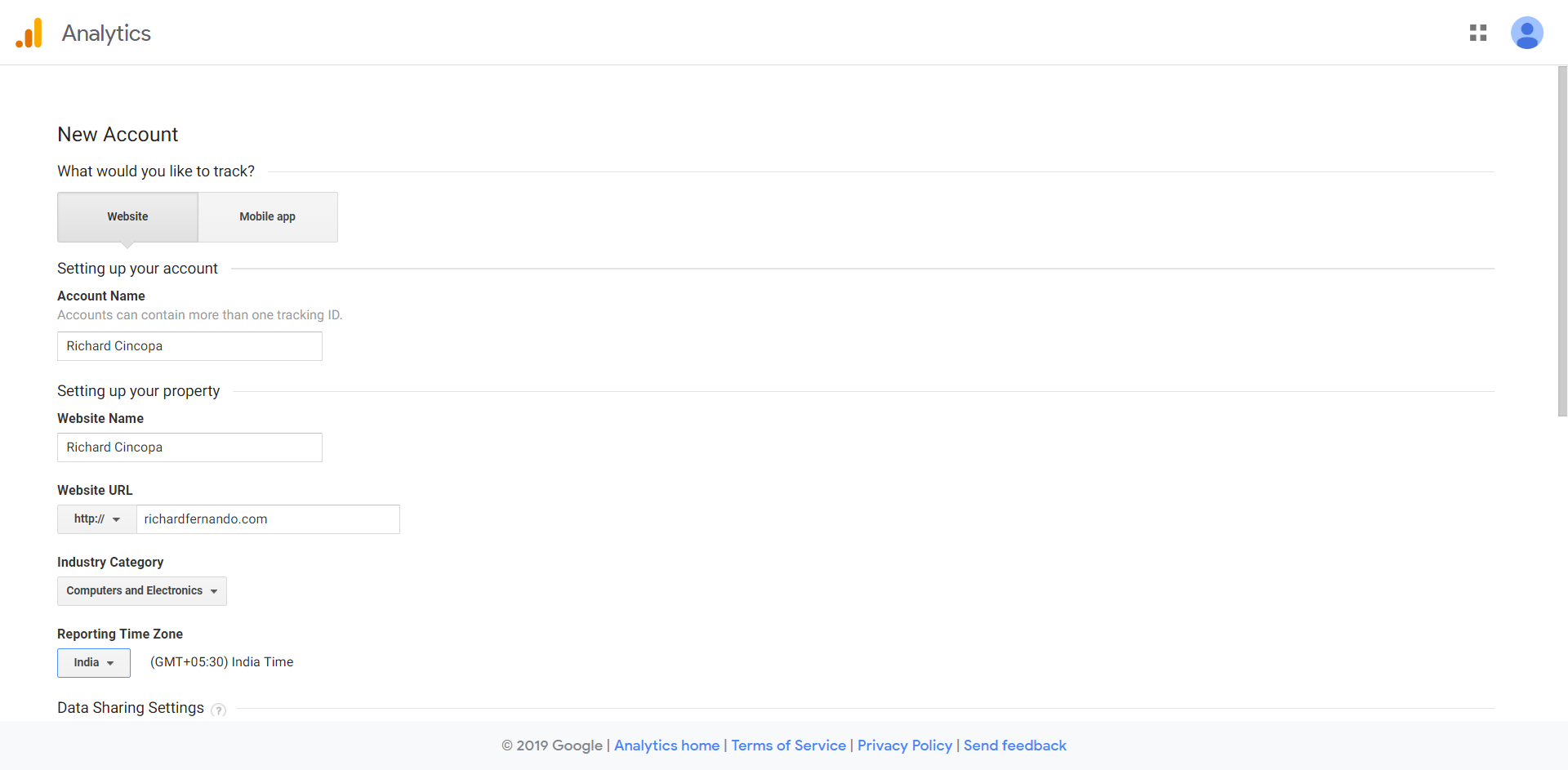The image size is (1568, 770).
Task: Switch to the Mobile app tab
Action: tap(267, 216)
